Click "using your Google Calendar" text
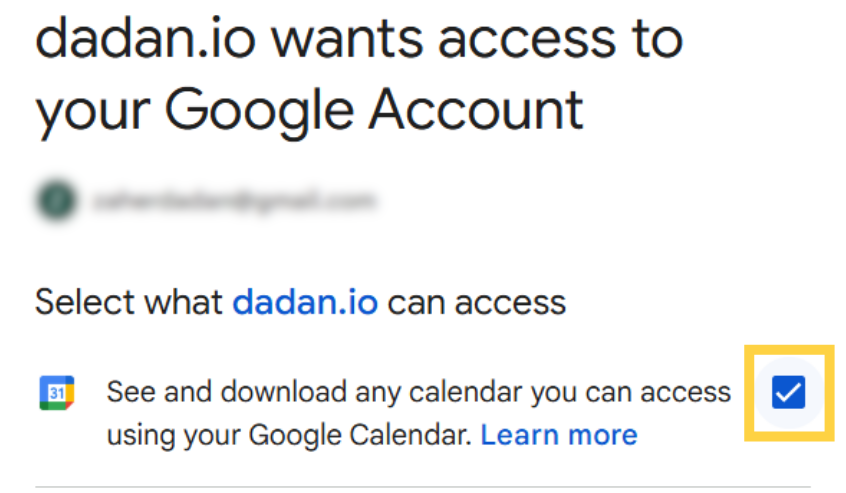The image size is (846, 493). click(x=289, y=435)
